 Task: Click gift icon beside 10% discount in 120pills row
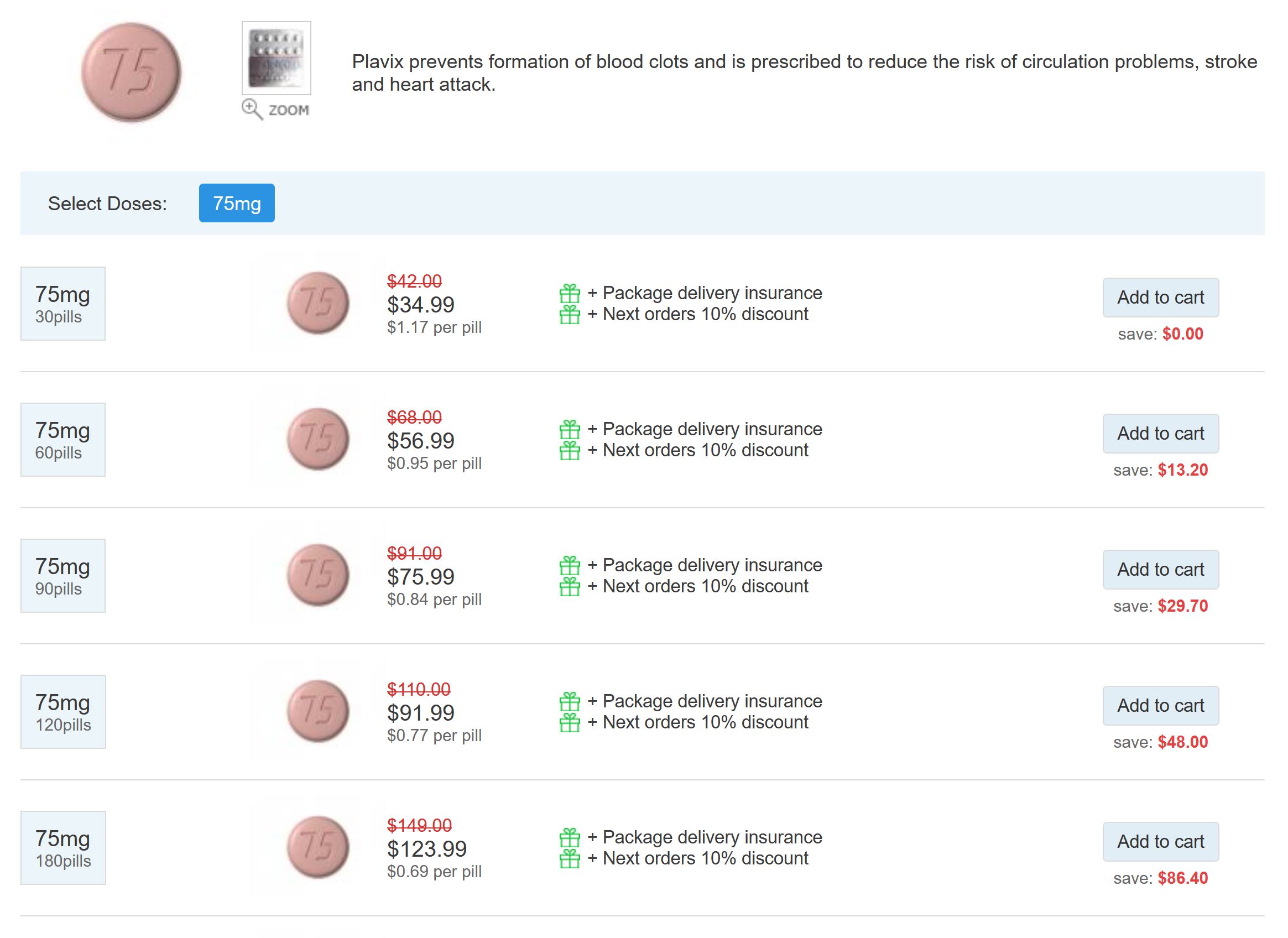coord(570,723)
